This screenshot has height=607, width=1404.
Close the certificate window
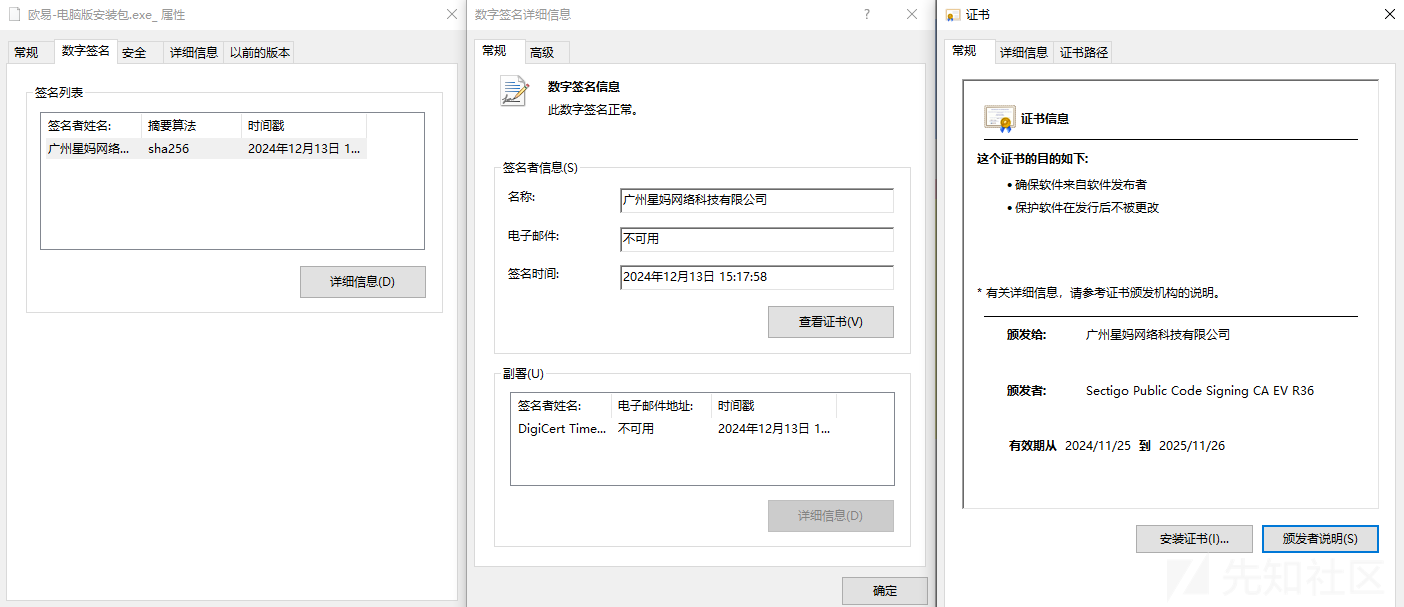(x=1390, y=15)
